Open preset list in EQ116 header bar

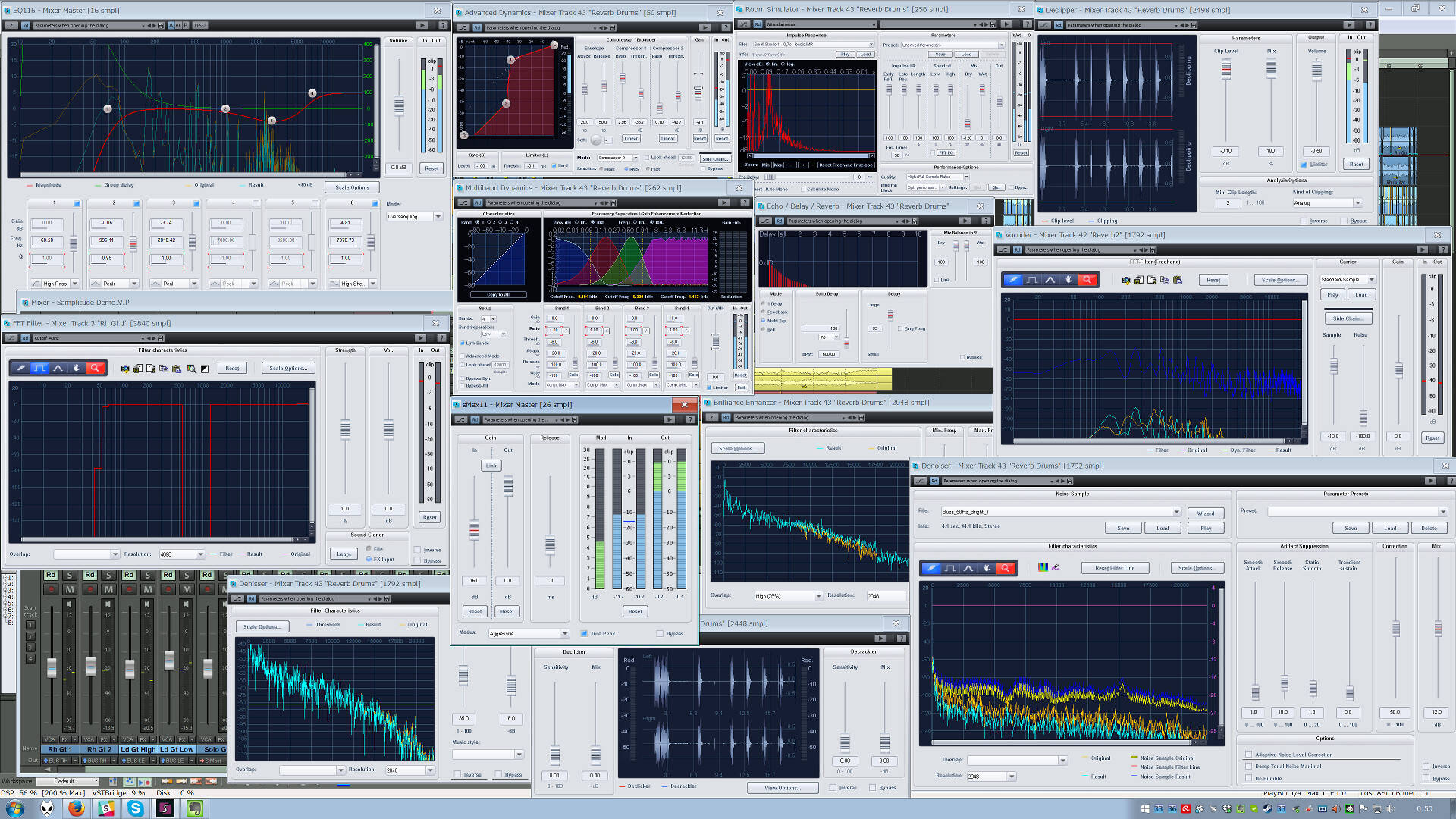143,25
